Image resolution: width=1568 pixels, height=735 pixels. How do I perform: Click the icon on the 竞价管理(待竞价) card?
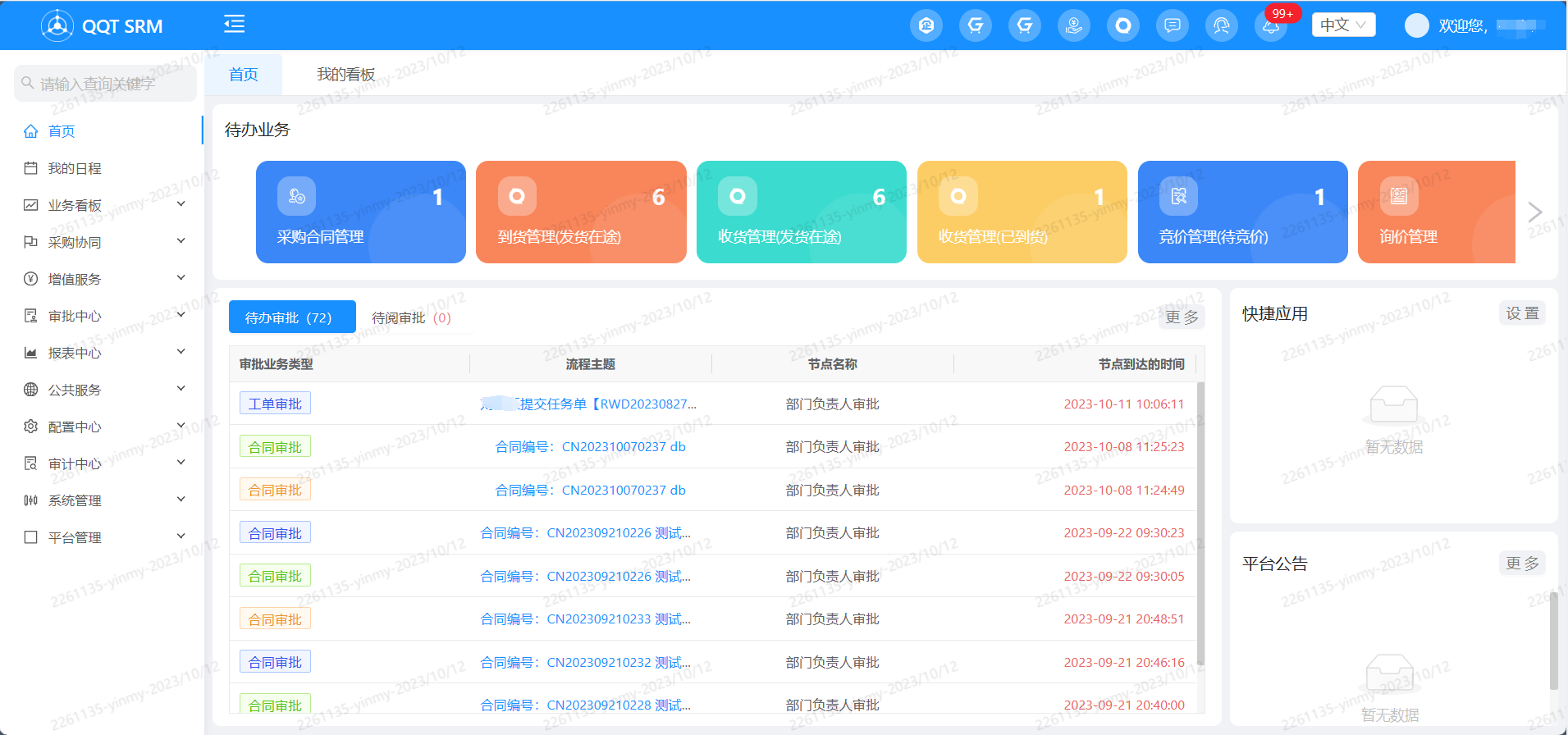[1178, 196]
